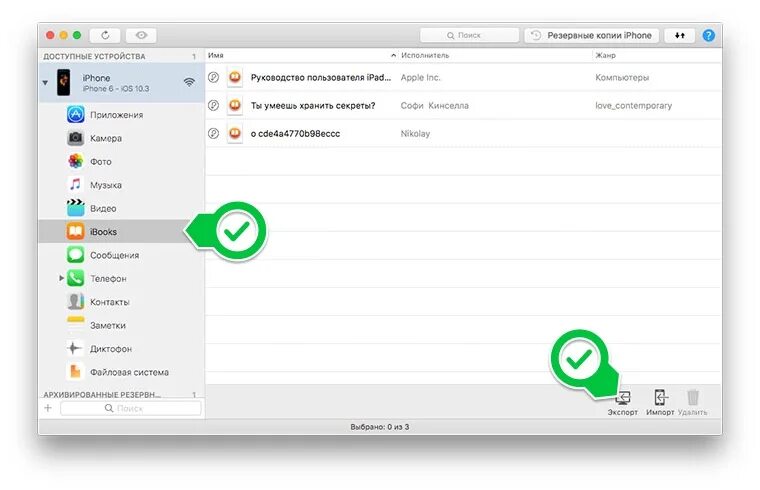The height and width of the screenshot is (490, 760).
Task: Click the refresh button in the toolbar
Action: 105,35
